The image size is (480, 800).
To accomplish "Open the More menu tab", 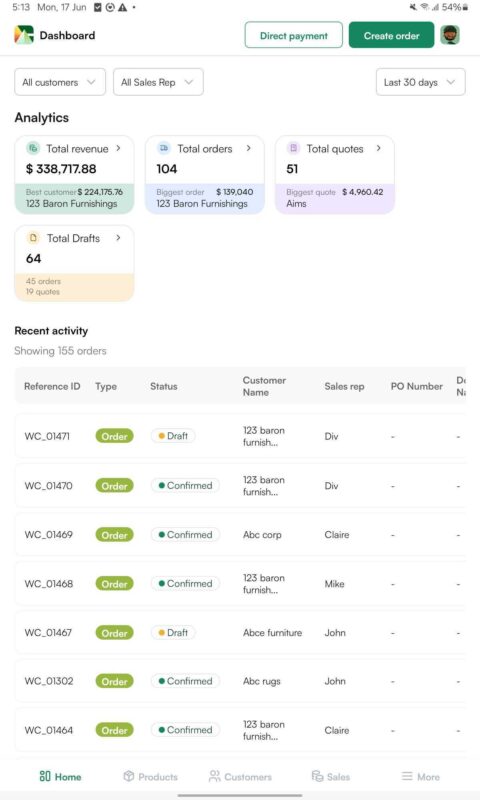I will [420, 777].
